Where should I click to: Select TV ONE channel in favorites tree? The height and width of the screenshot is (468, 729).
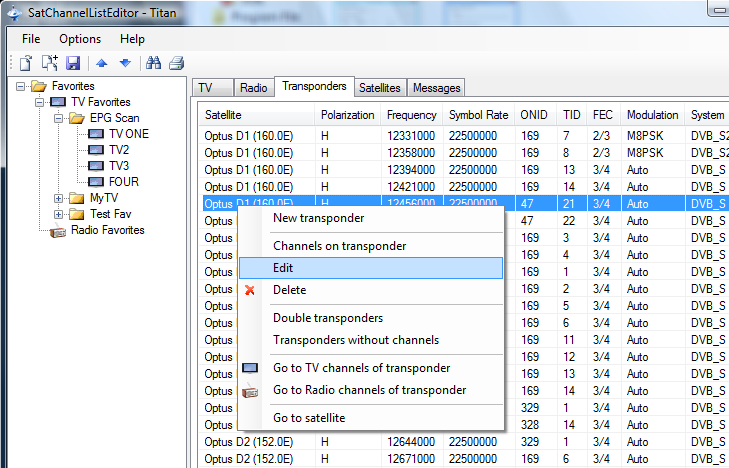[x=128, y=134]
